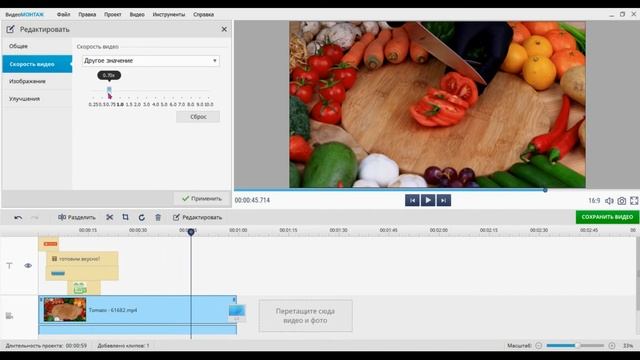Click the Разделить split button
Screen dimensions: 640x360
[x=76, y=218]
